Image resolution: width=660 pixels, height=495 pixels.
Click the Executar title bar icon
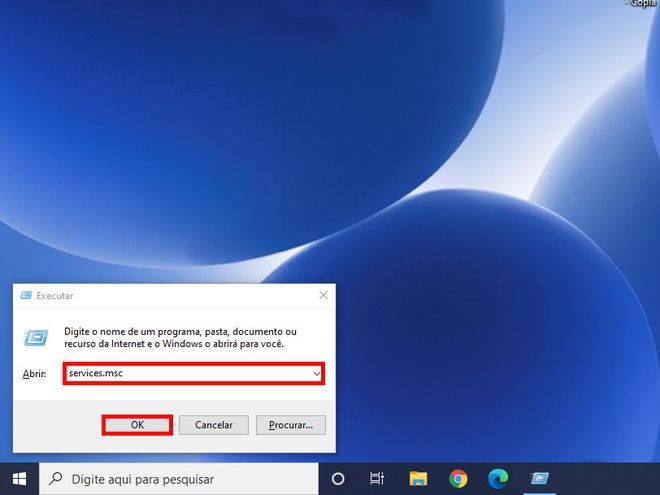pyautogui.click(x=26, y=295)
